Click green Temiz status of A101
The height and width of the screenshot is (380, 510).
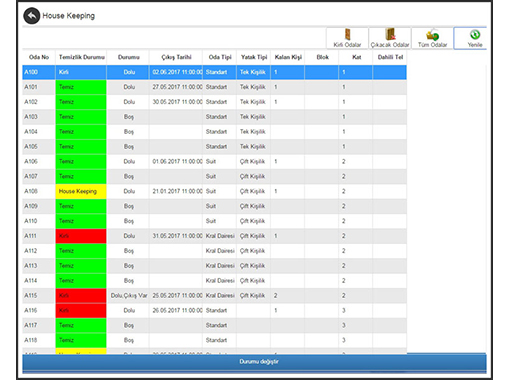81,87
